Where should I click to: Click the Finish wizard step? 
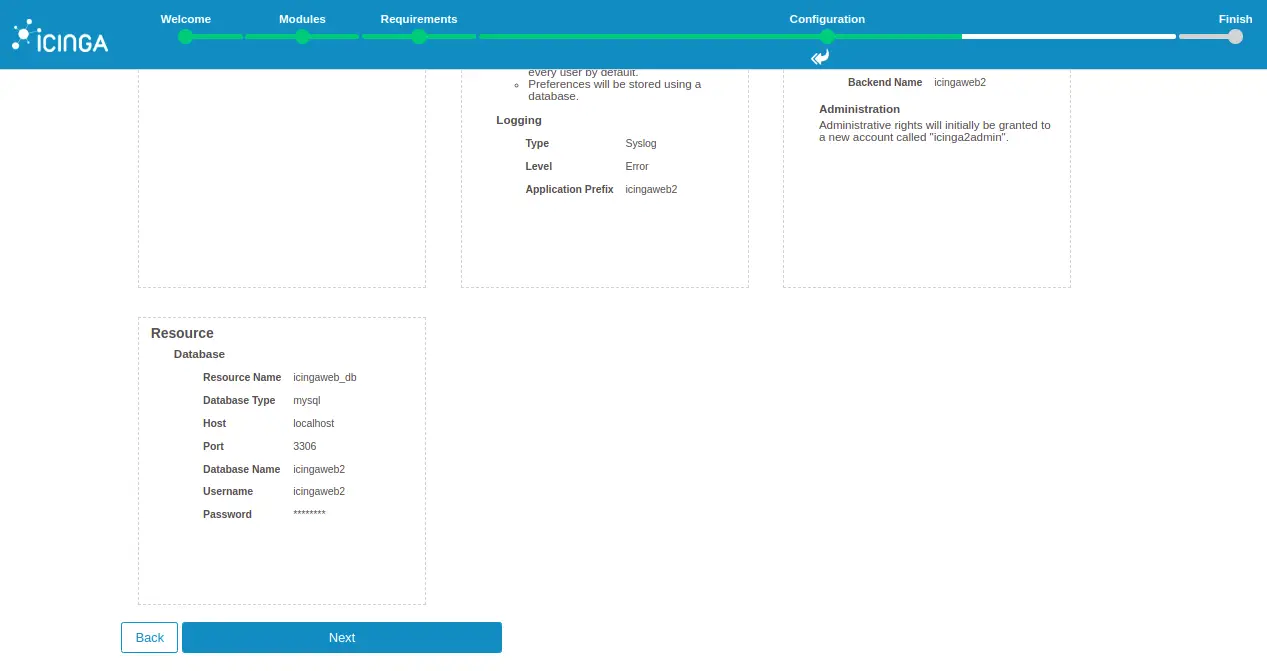coord(1235,19)
